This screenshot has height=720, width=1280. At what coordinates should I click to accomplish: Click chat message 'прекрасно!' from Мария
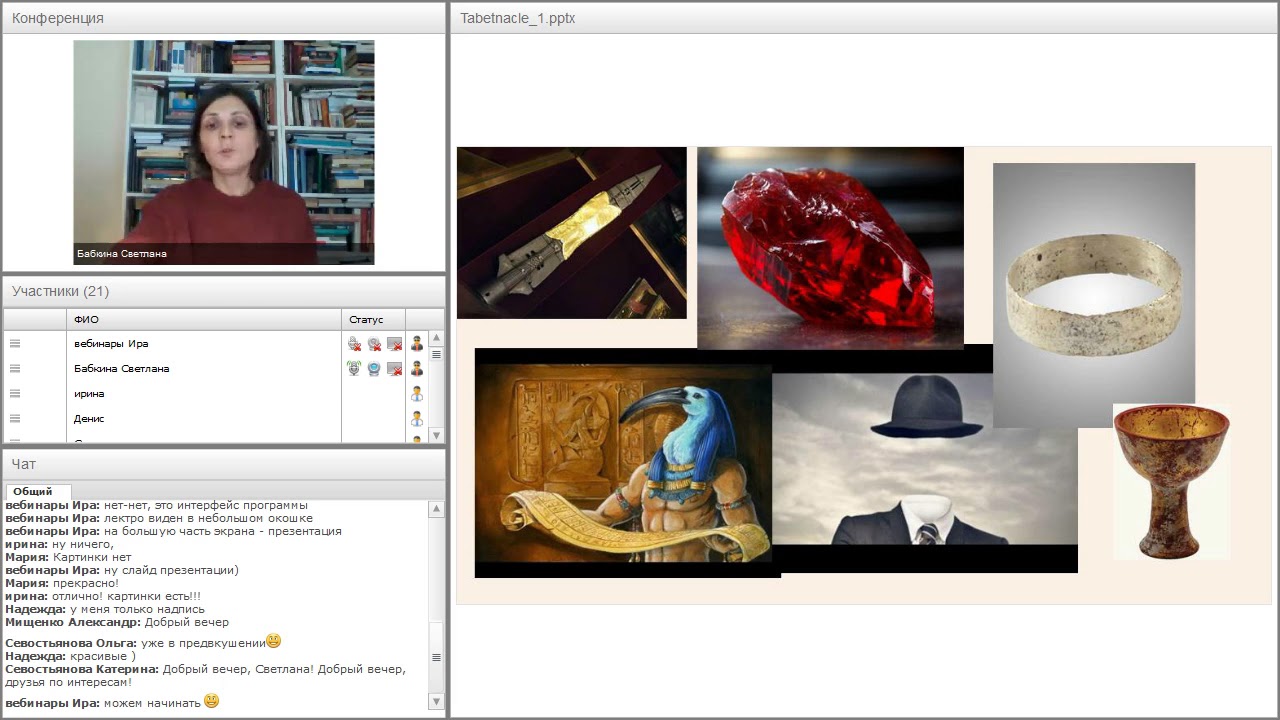pyautogui.click(x=86, y=583)
